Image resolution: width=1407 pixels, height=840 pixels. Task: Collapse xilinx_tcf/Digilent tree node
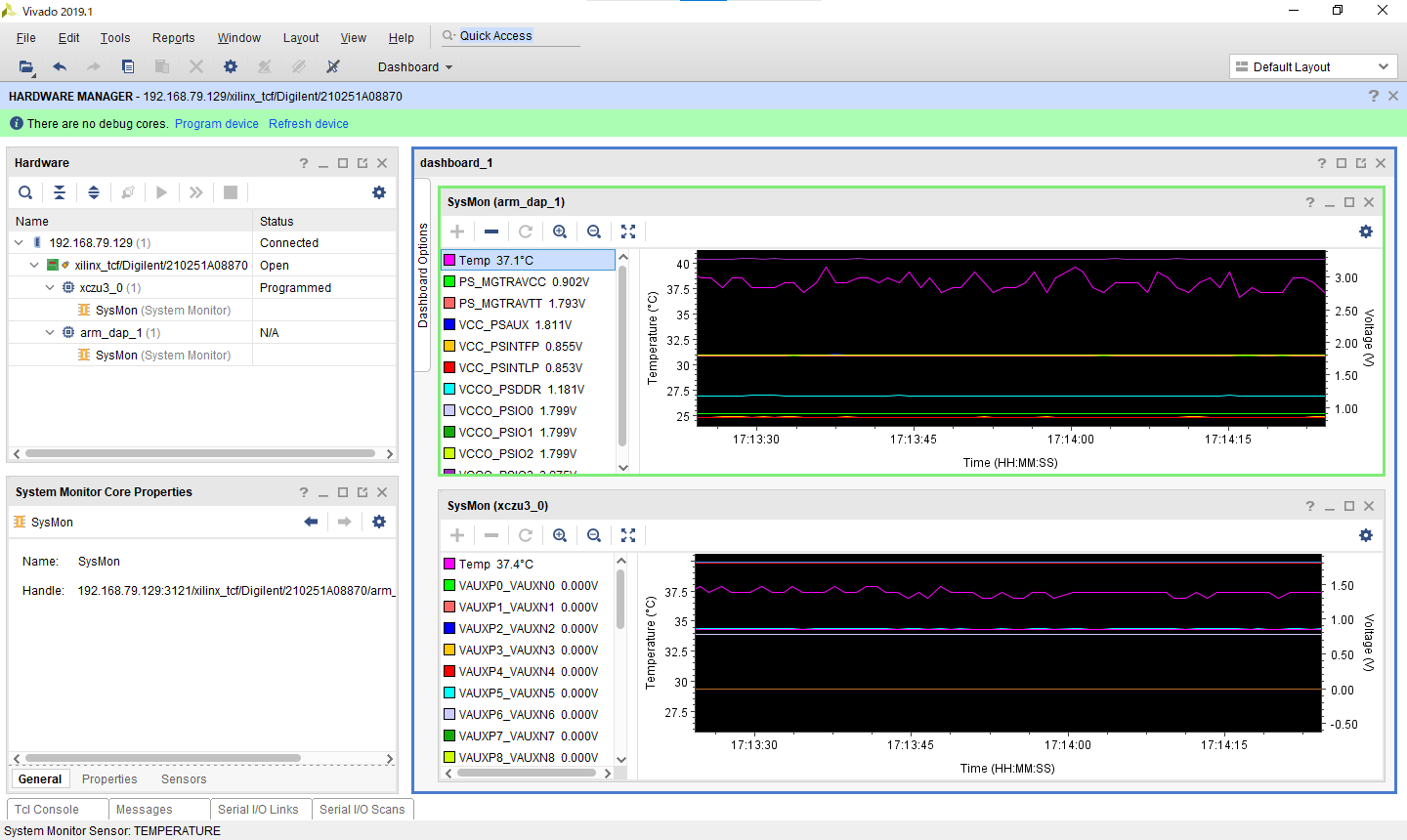(x=34, y=265)
